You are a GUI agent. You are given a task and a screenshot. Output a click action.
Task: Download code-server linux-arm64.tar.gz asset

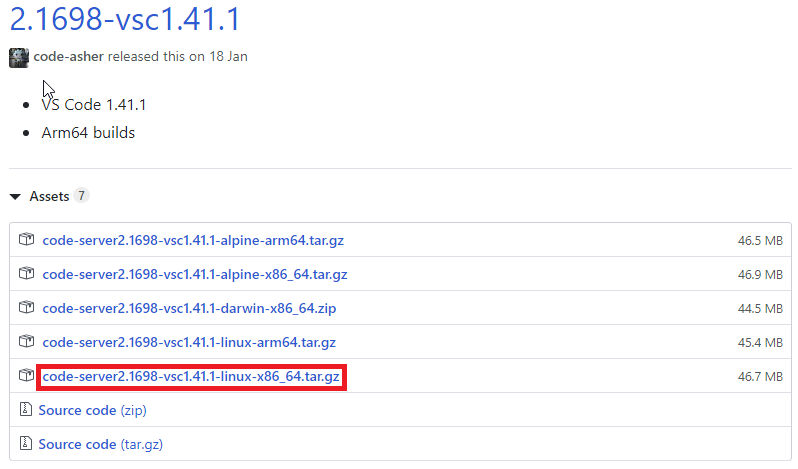point(189,342)
